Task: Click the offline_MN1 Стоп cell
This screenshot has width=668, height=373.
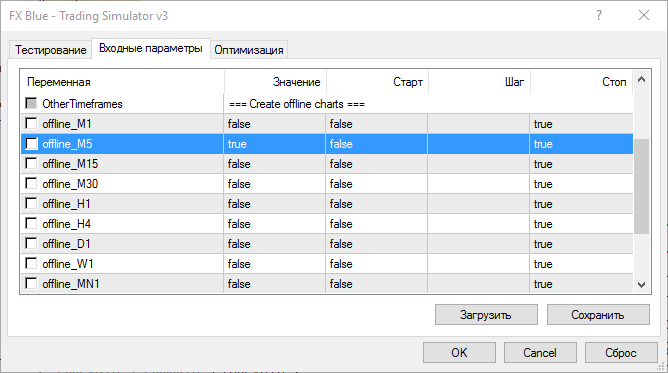Action: point(582,284)
